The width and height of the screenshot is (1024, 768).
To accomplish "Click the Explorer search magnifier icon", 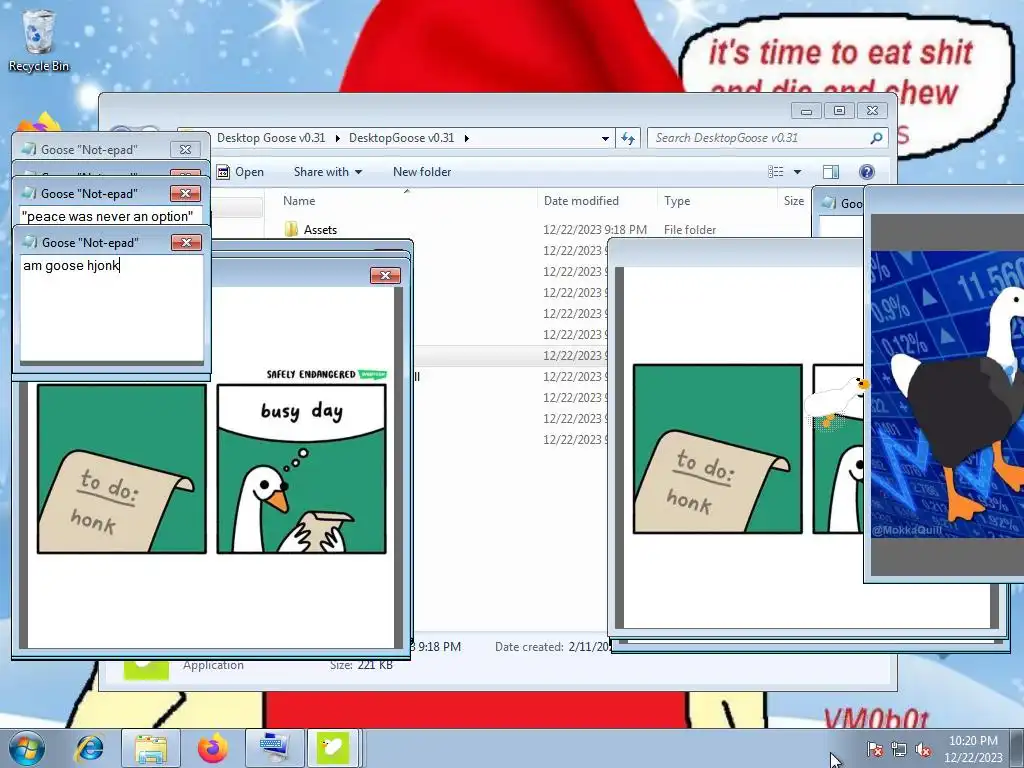I will click(876, 138).
